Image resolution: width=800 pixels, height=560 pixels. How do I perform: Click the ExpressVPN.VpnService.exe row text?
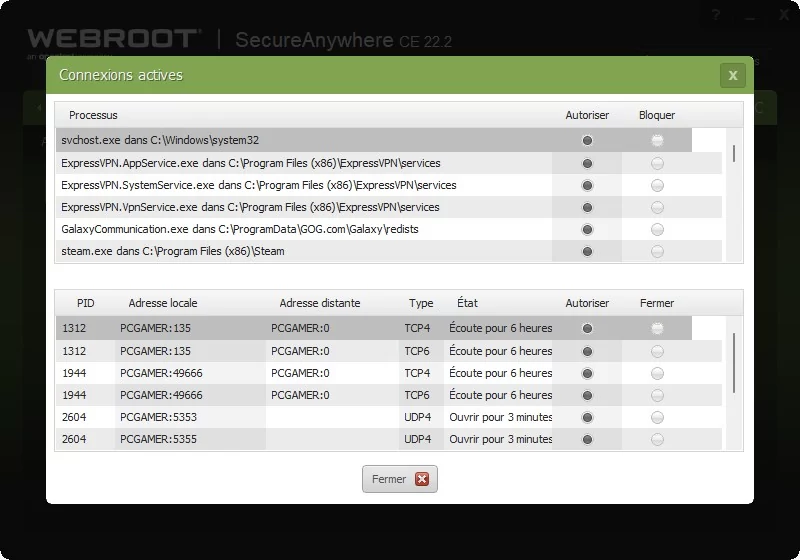coord(250,207)
